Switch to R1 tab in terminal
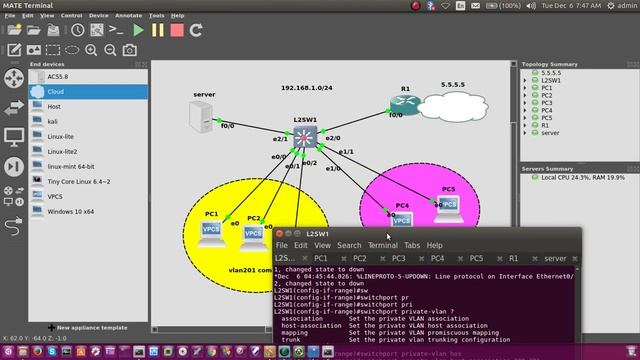The width and height of the screenshot is (640, 360). click(x=513, y=258)
